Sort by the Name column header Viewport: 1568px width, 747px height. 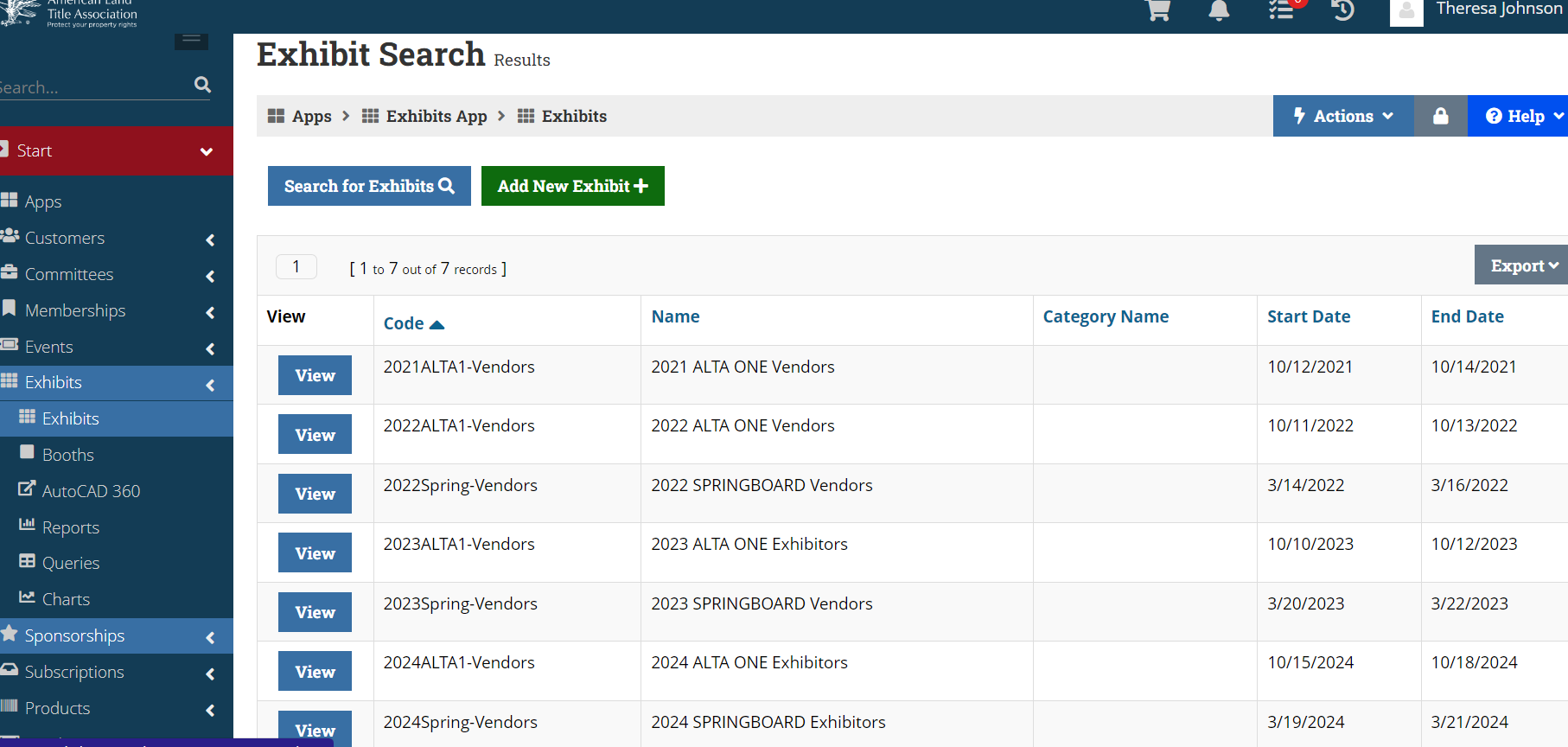[x=676, y=316]
